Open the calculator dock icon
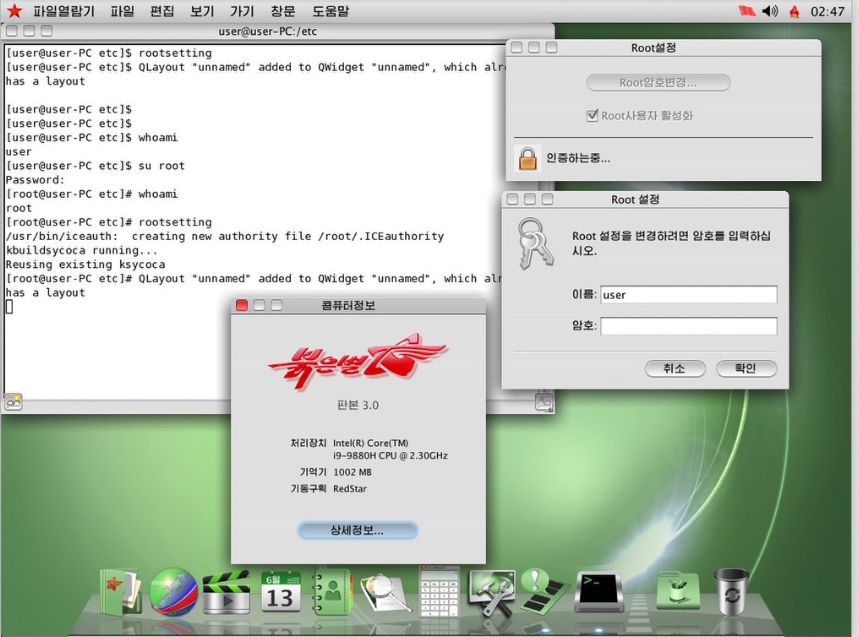The image size is (859, 637). coord(439,592)
